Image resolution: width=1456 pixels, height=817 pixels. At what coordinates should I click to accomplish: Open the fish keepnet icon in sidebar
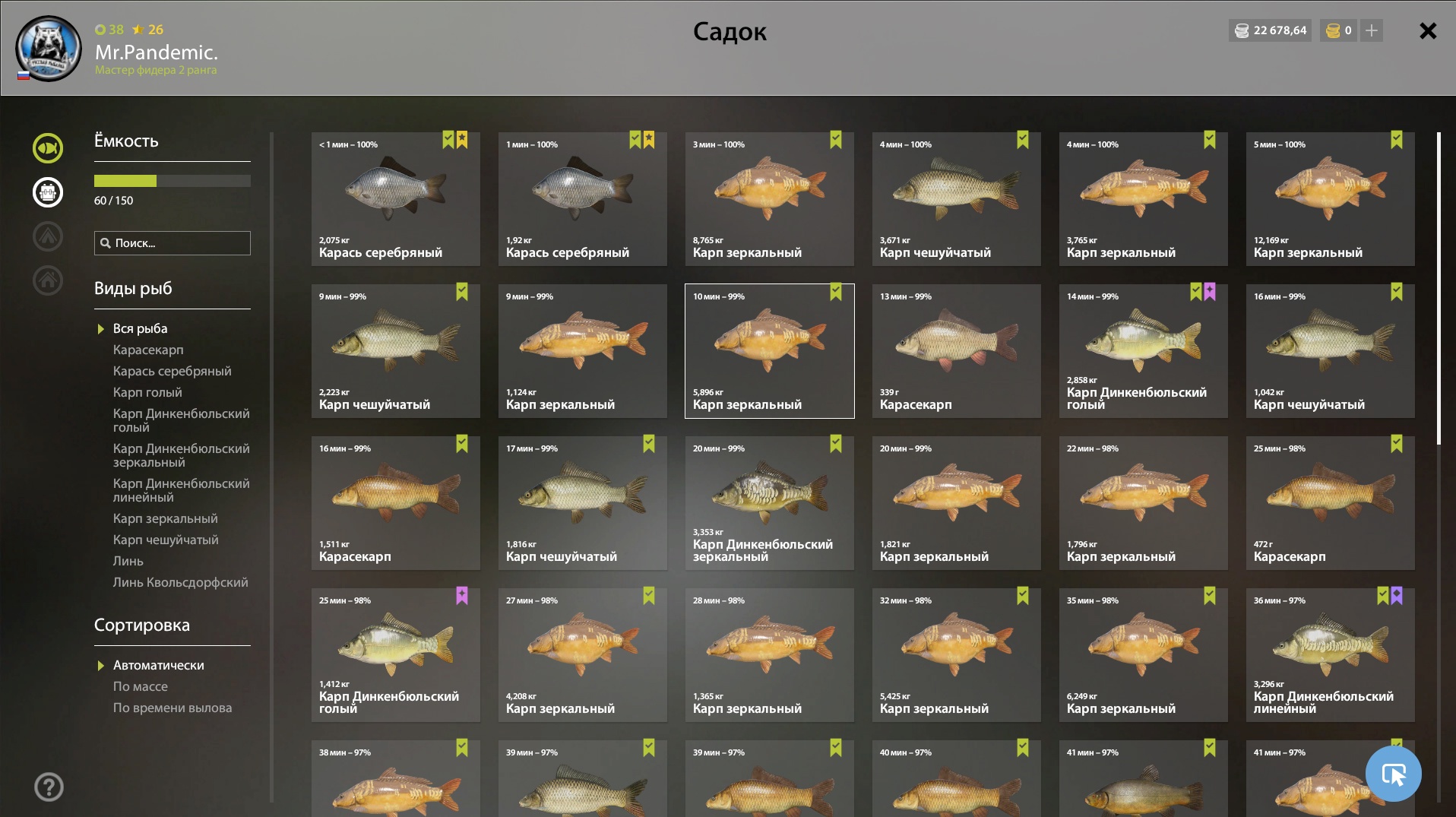click(48, 148)
